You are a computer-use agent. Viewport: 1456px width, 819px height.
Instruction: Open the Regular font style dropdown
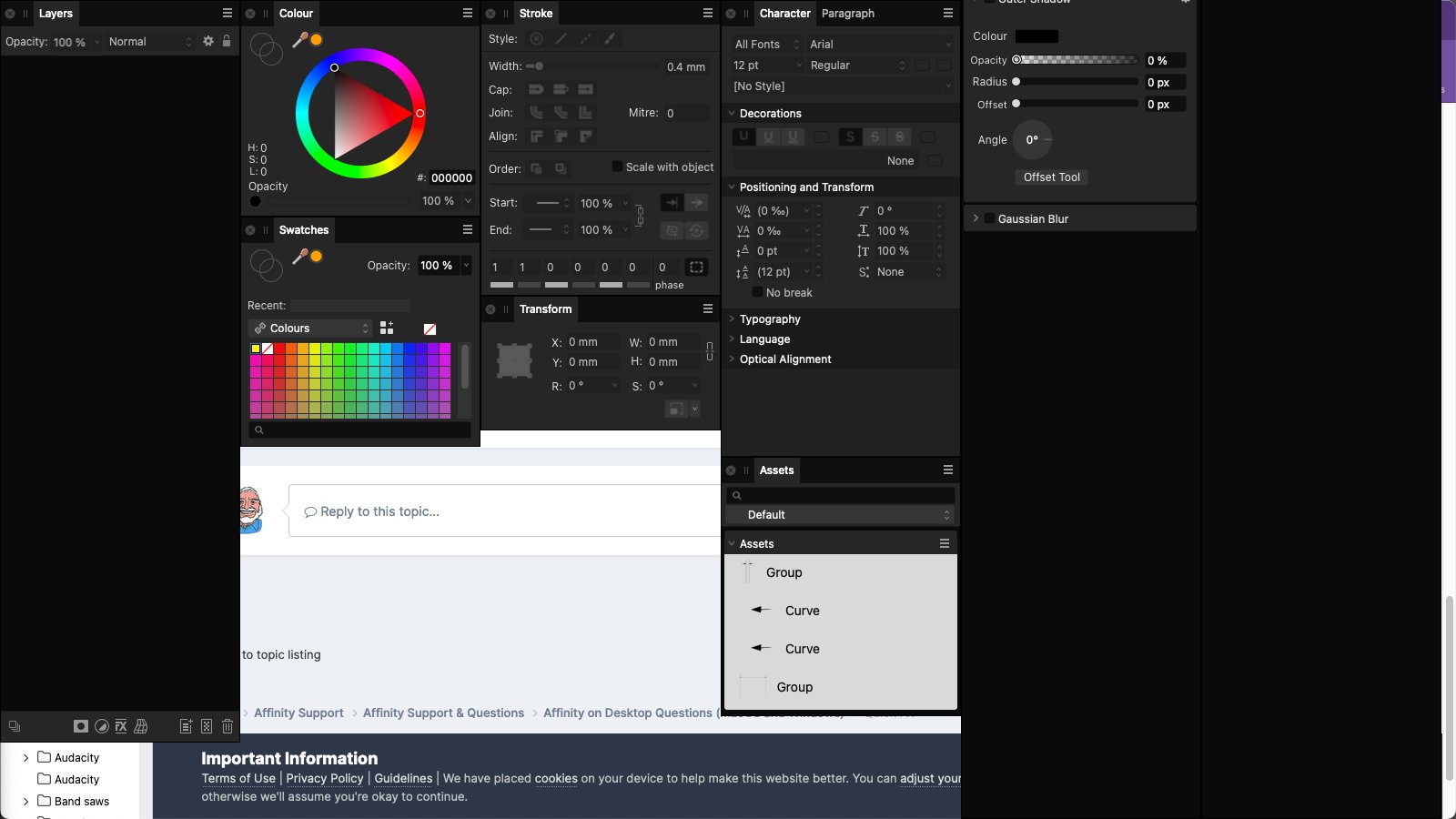(857, 66)
